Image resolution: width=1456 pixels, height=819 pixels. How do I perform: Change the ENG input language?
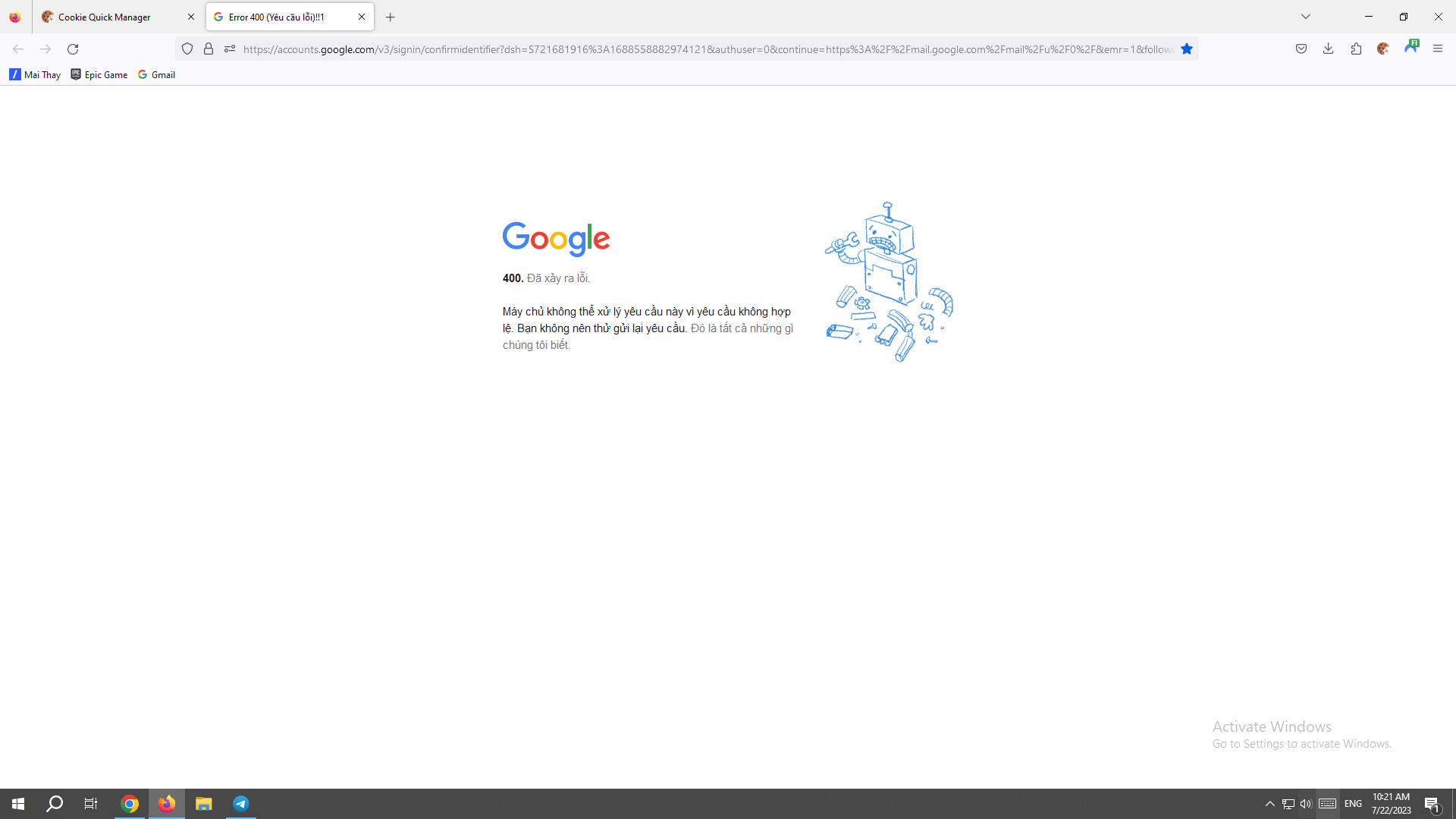pos(1354,804)
